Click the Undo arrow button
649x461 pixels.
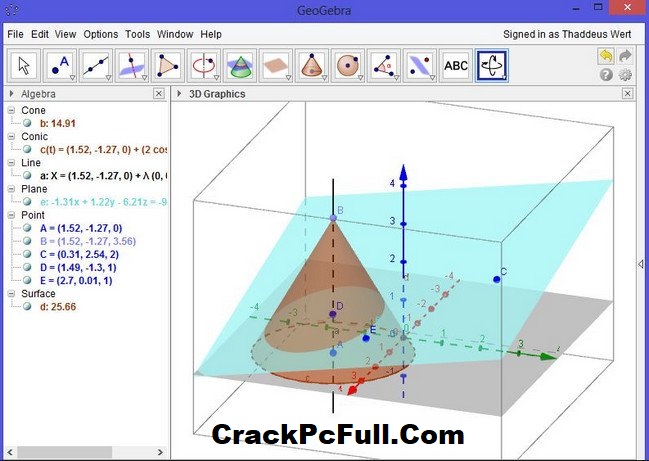pyautogui.click(x=606, y=56)
